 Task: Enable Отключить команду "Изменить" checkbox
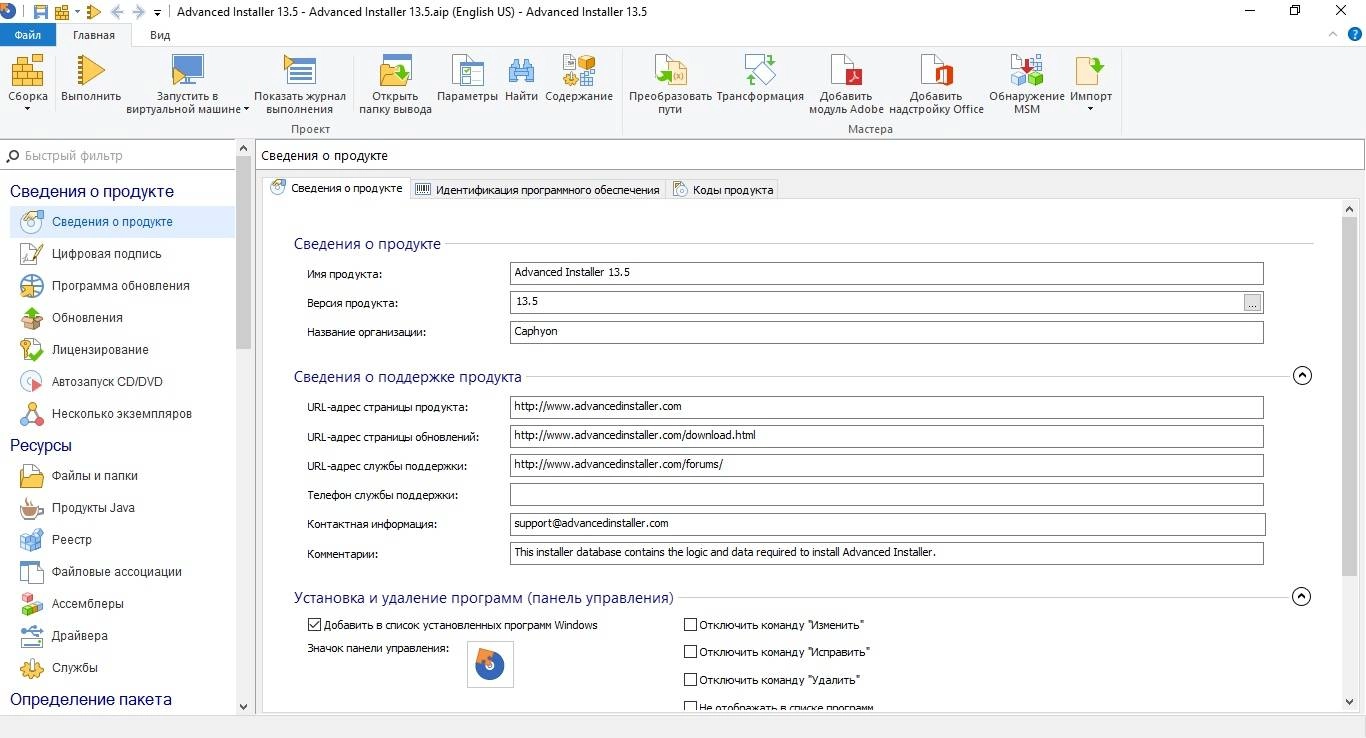click(x=690, y=625)
